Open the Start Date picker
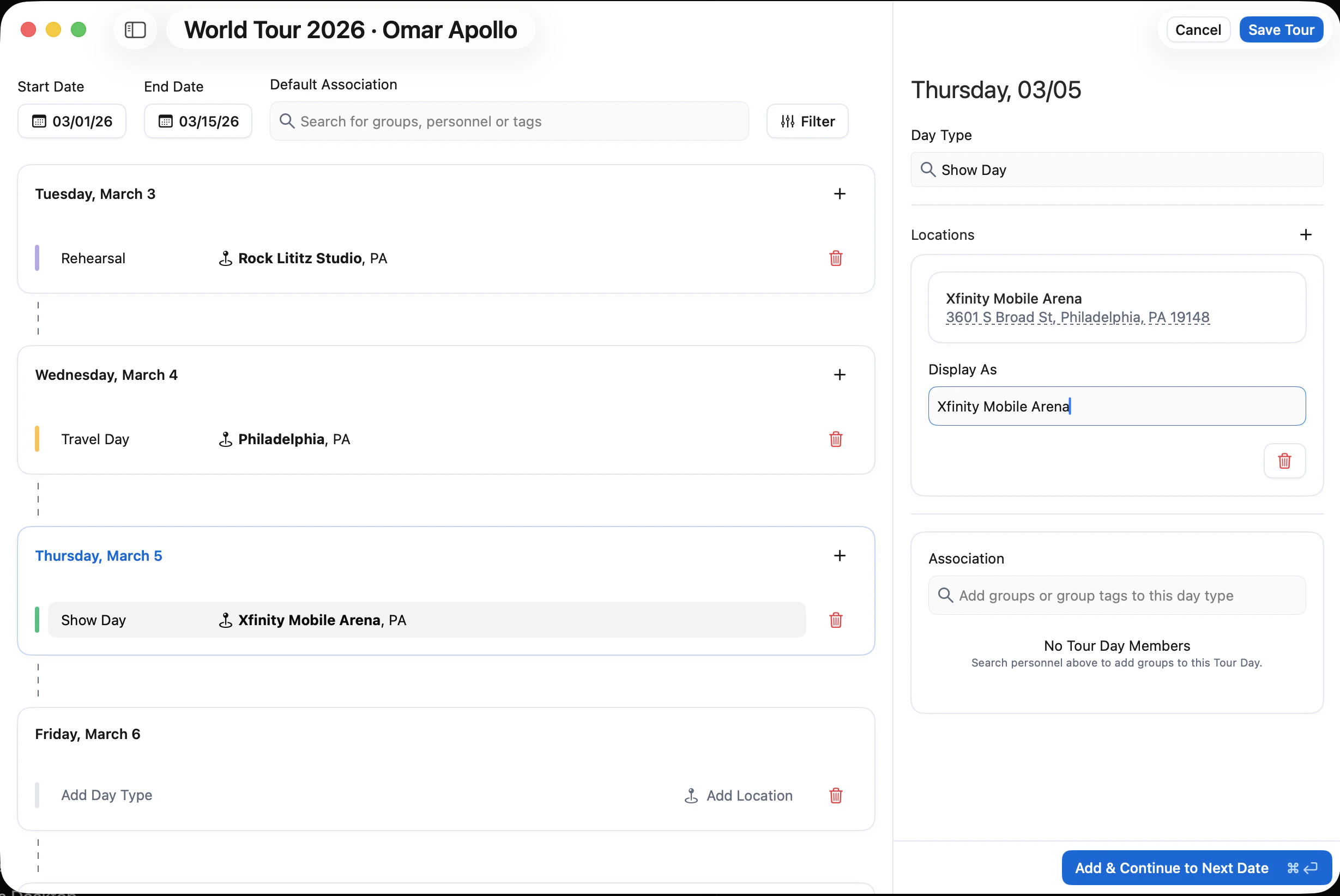 [72, 121]
